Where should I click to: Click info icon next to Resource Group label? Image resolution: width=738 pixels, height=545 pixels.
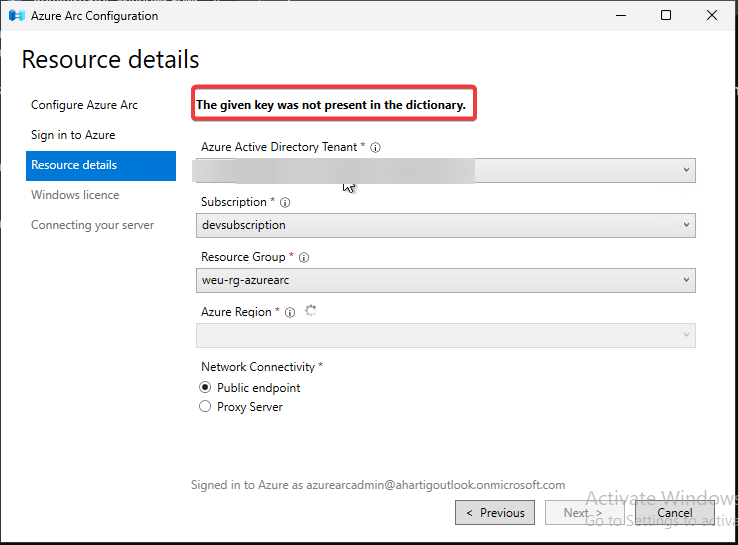(304, 258)
